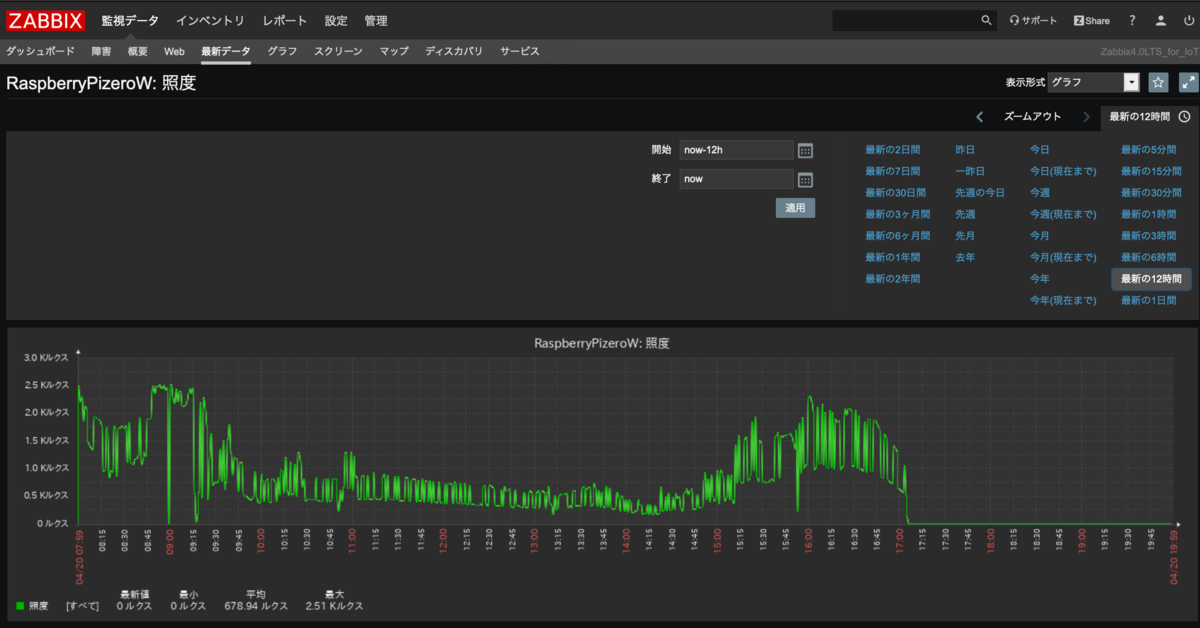
Task: Select 最新の2年間 time range
Action: pos(892,279)
